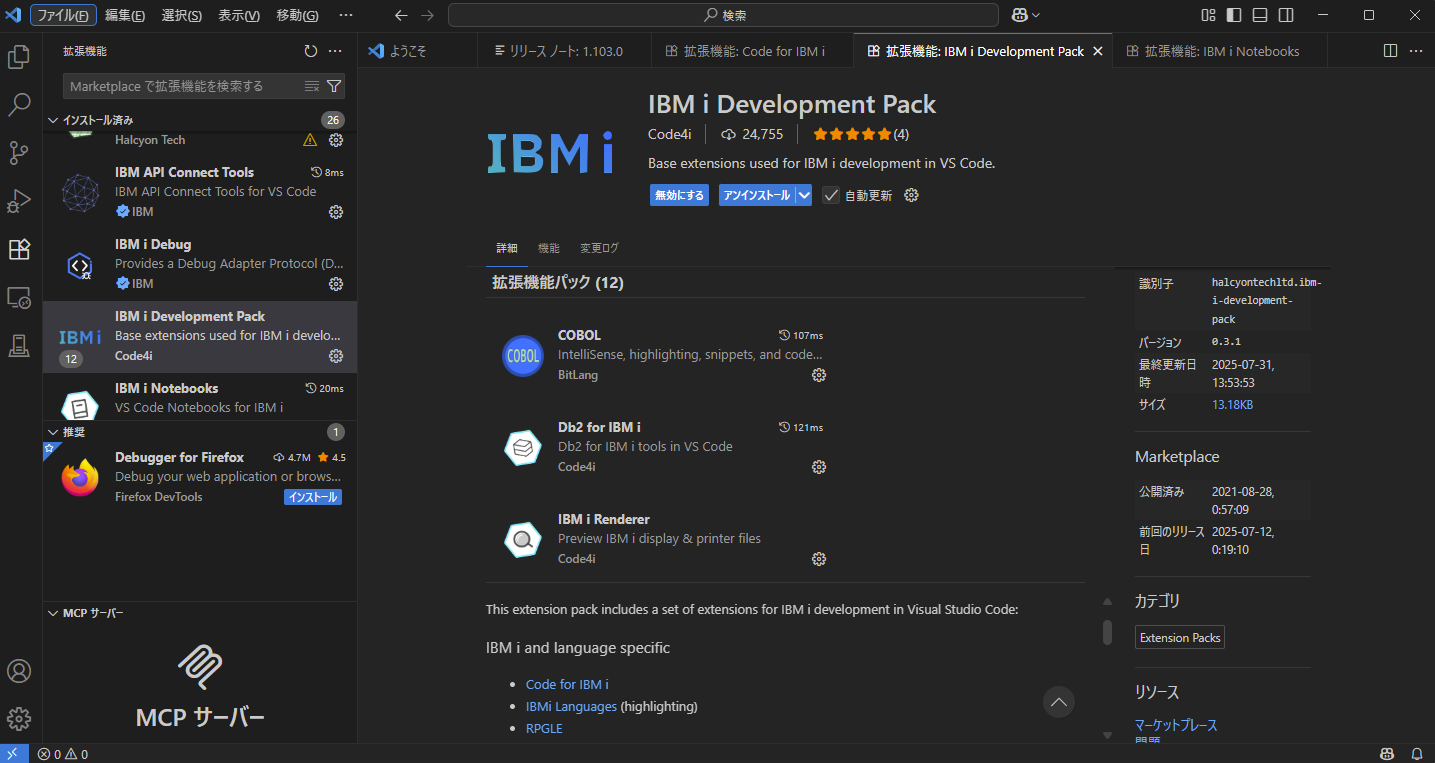The image size is (1435, 763).
Task: Open Copilot dropdown chevron in title bar
Action: (1036, 15)
